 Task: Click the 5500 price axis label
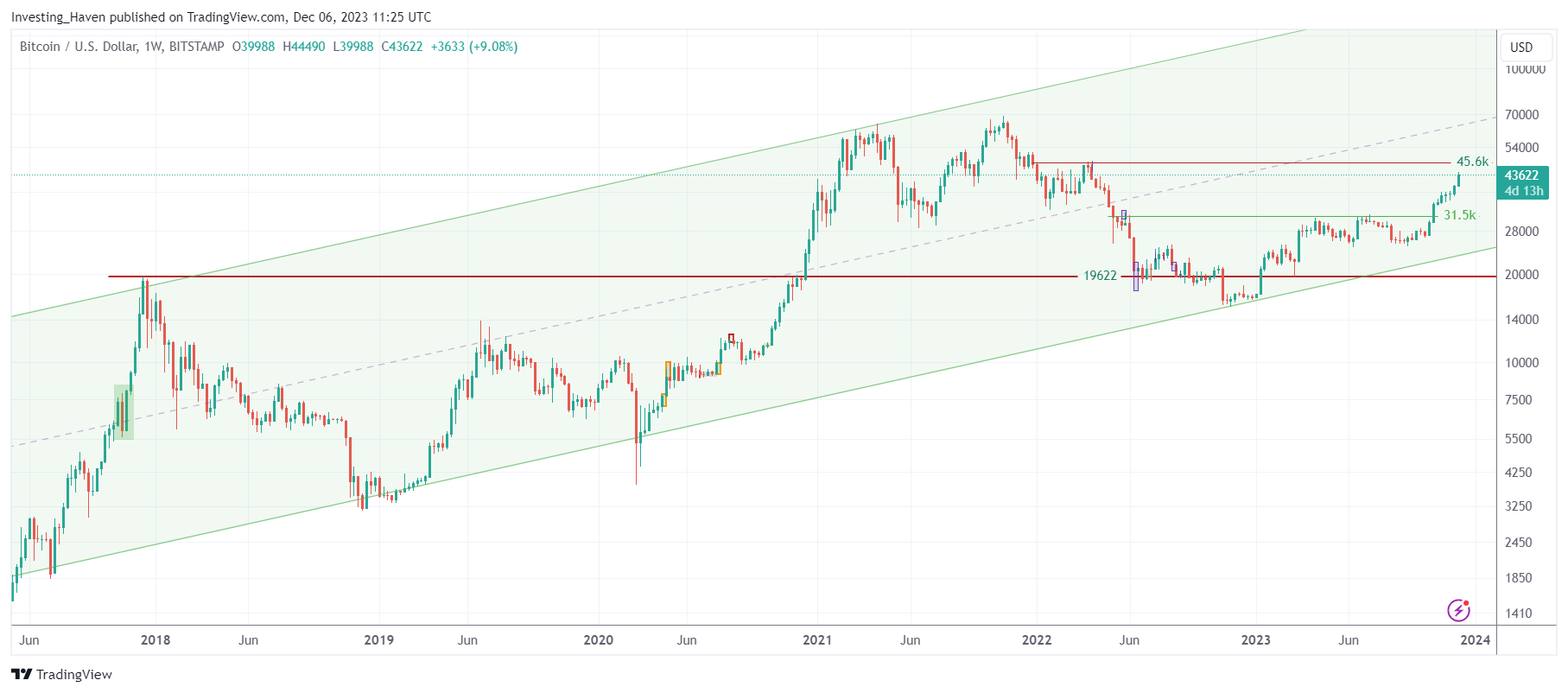pos(1519,439)
